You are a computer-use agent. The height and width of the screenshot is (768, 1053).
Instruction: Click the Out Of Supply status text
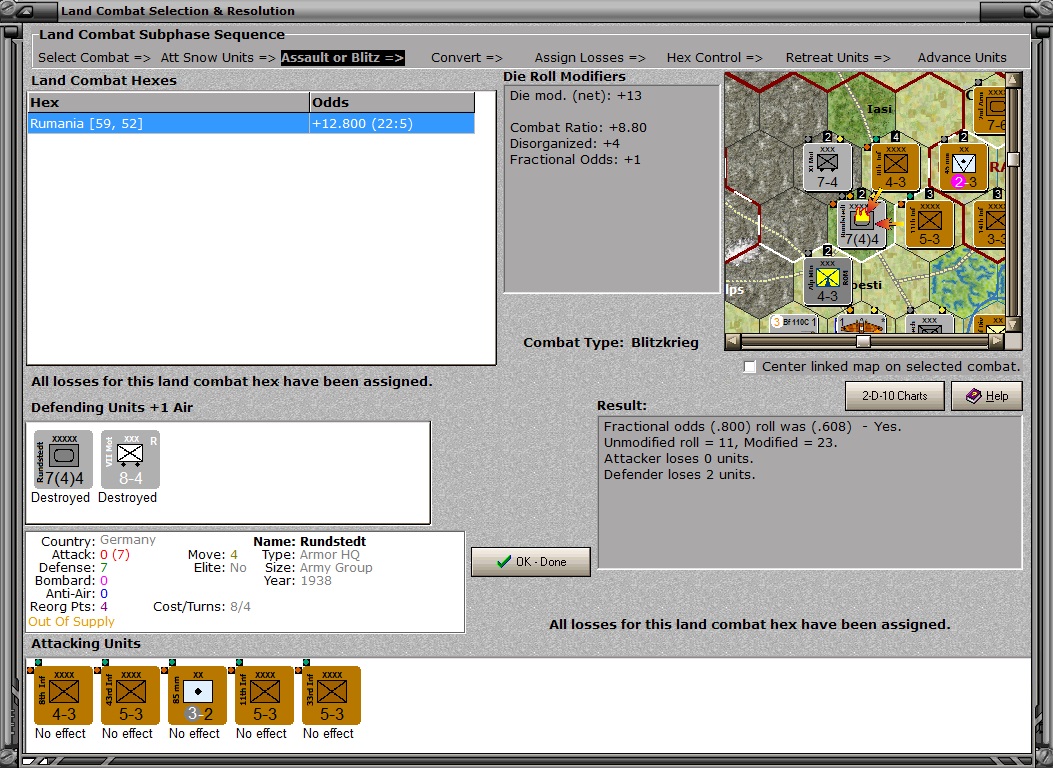[x=71, y=622]
